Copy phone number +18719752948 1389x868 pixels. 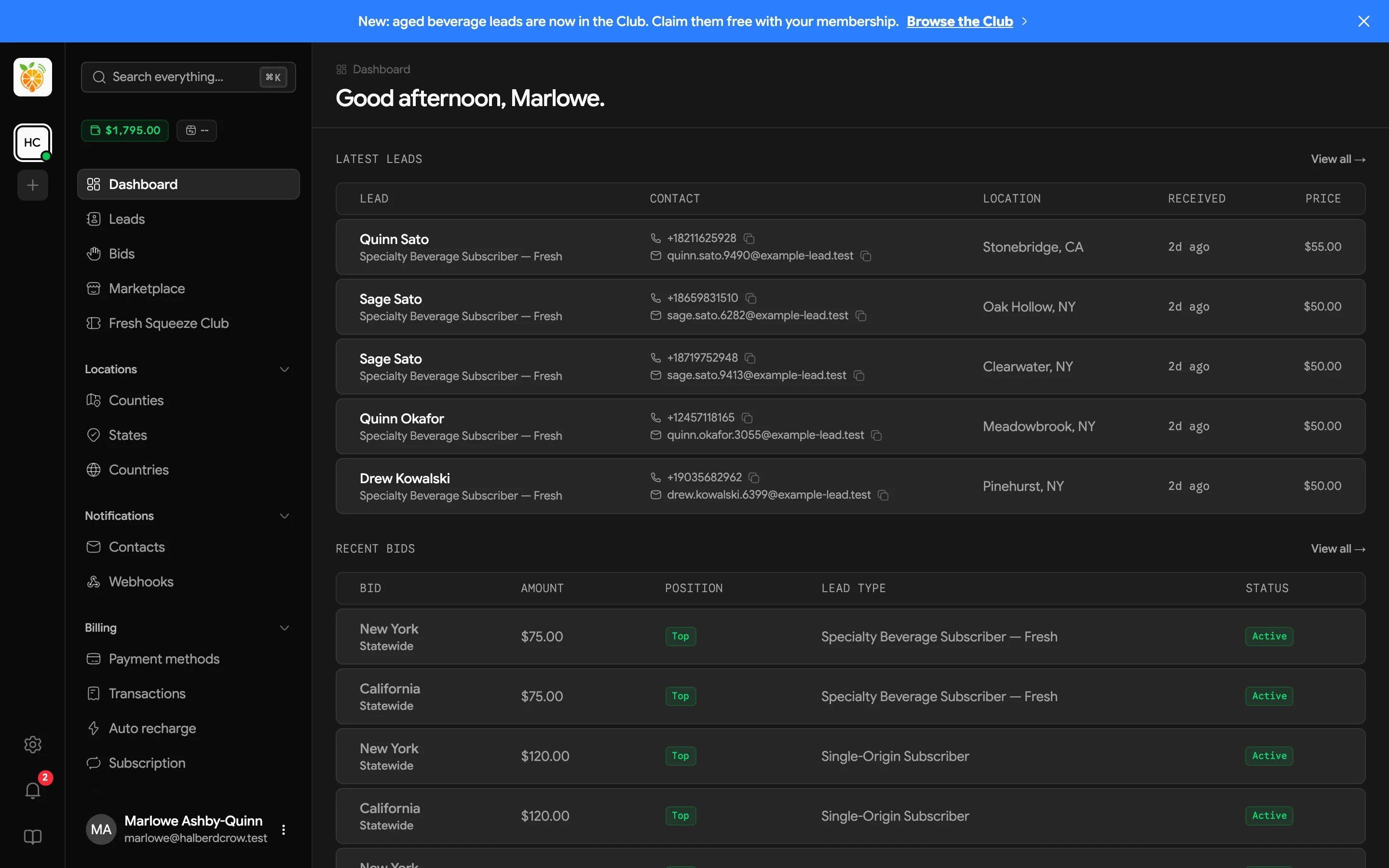click(750, 358)
